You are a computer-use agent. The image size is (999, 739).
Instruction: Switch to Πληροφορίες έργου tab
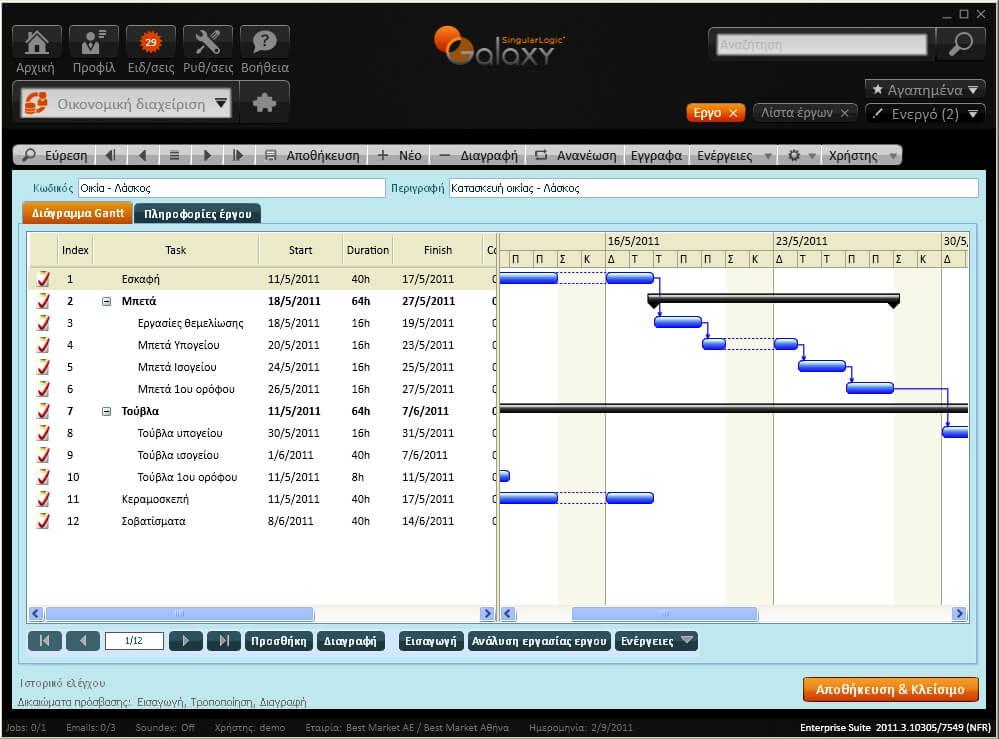[197, 213]
